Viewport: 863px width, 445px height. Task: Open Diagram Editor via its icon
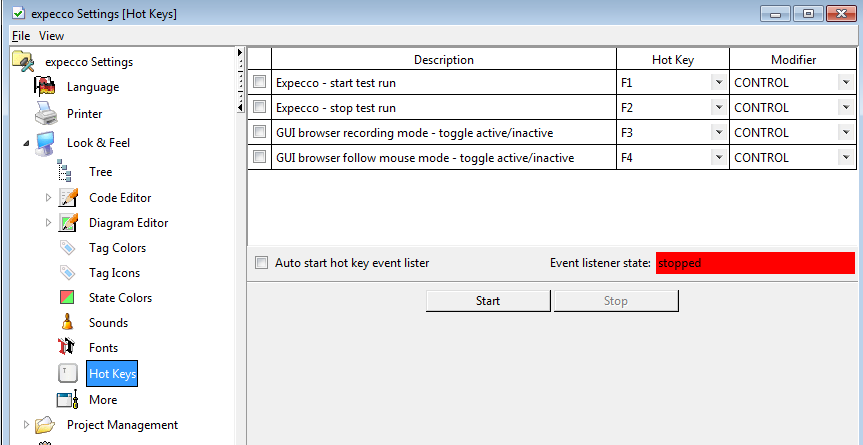click(69, 223)
